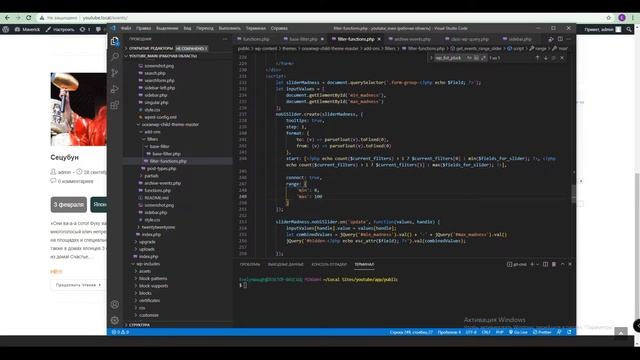Open the Explorer view in the activity bar

[x=115, y=41]
